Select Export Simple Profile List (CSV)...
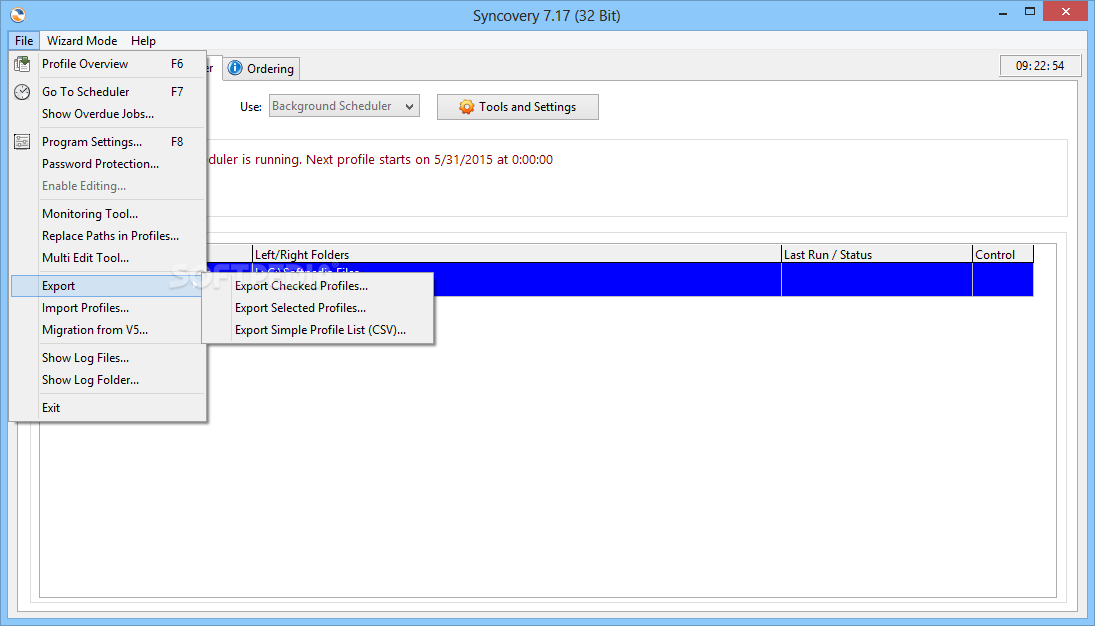Image resolution: width=1095 pixels, height=626 pixels. coord(318,330)
